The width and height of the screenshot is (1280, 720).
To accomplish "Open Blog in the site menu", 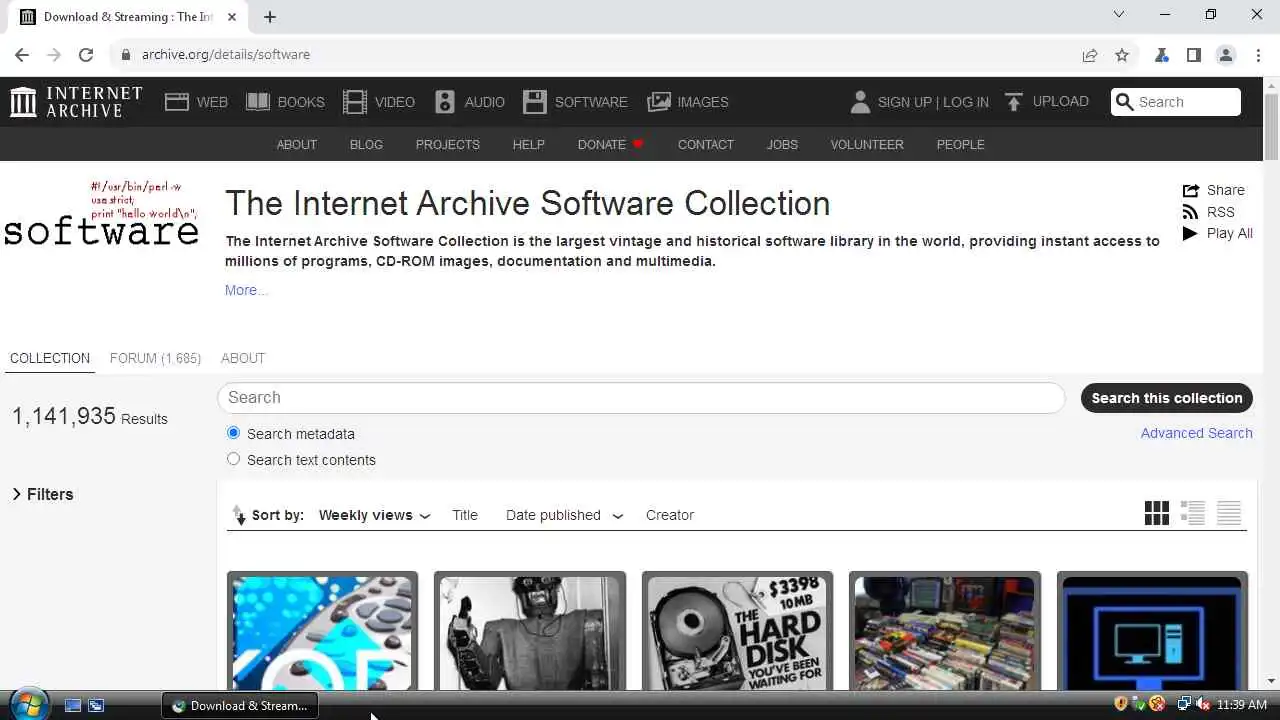I will (366, 144).
